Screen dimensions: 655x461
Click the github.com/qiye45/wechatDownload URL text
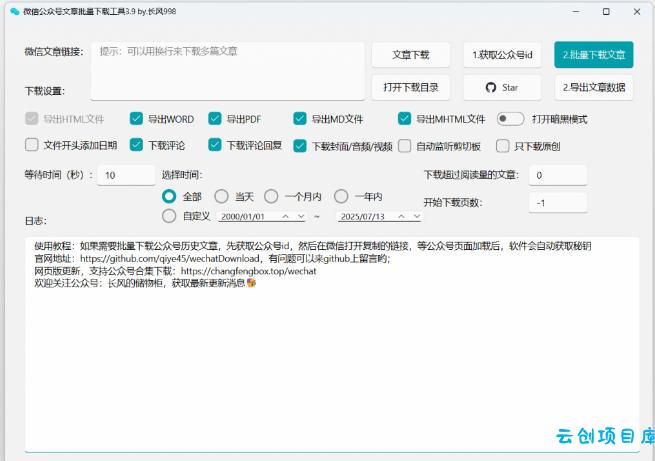point(170,259)
